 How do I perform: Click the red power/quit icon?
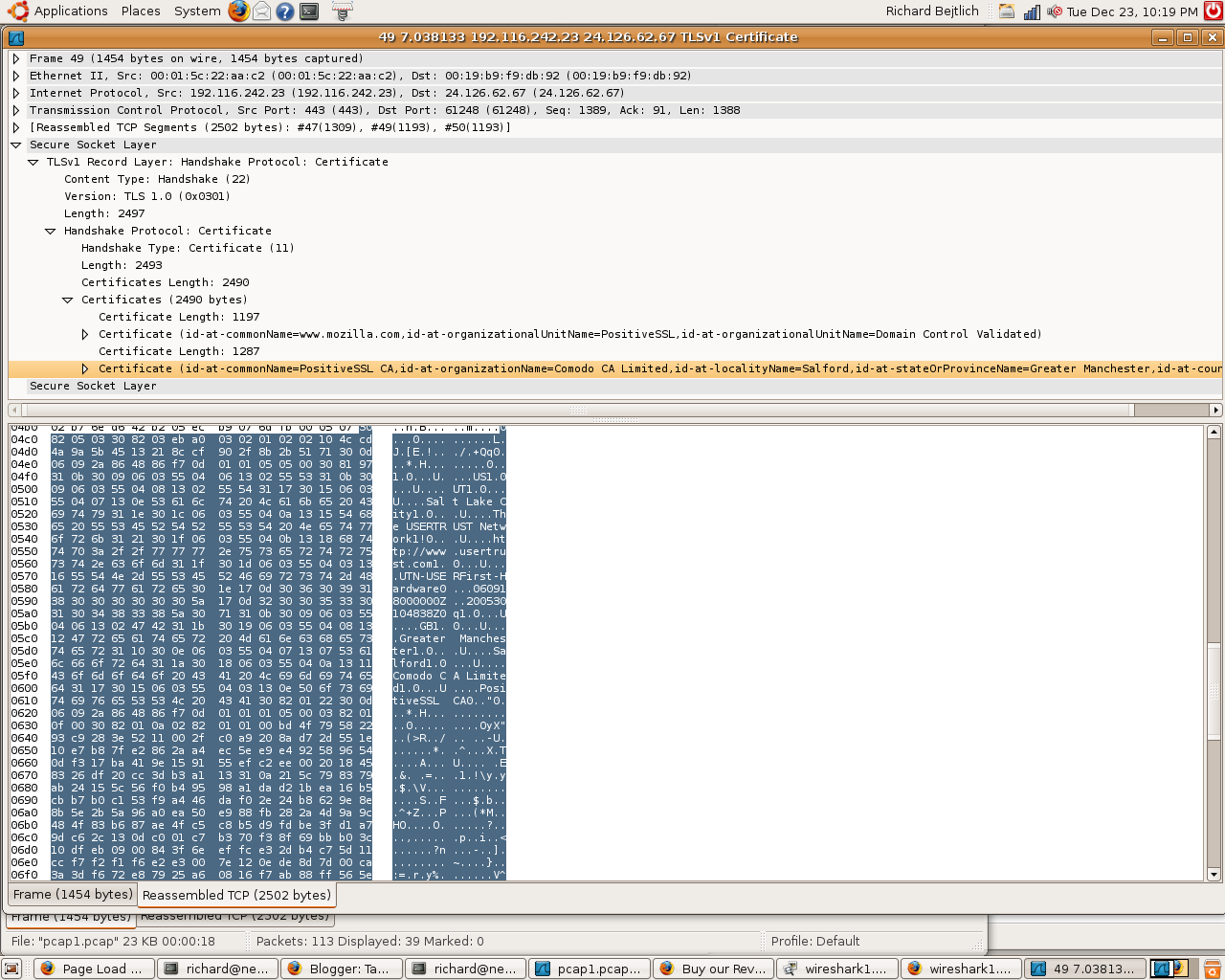pyautogui.click(x=1214, y=11)
